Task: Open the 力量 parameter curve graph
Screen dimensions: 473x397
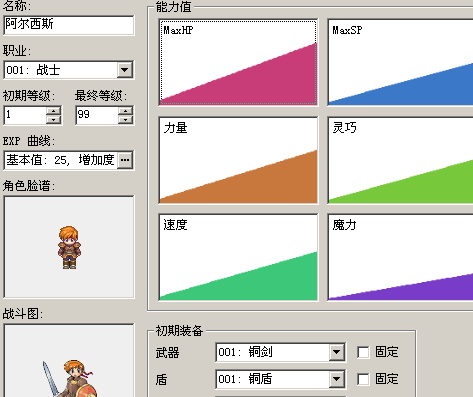Action: pos(238,160)
